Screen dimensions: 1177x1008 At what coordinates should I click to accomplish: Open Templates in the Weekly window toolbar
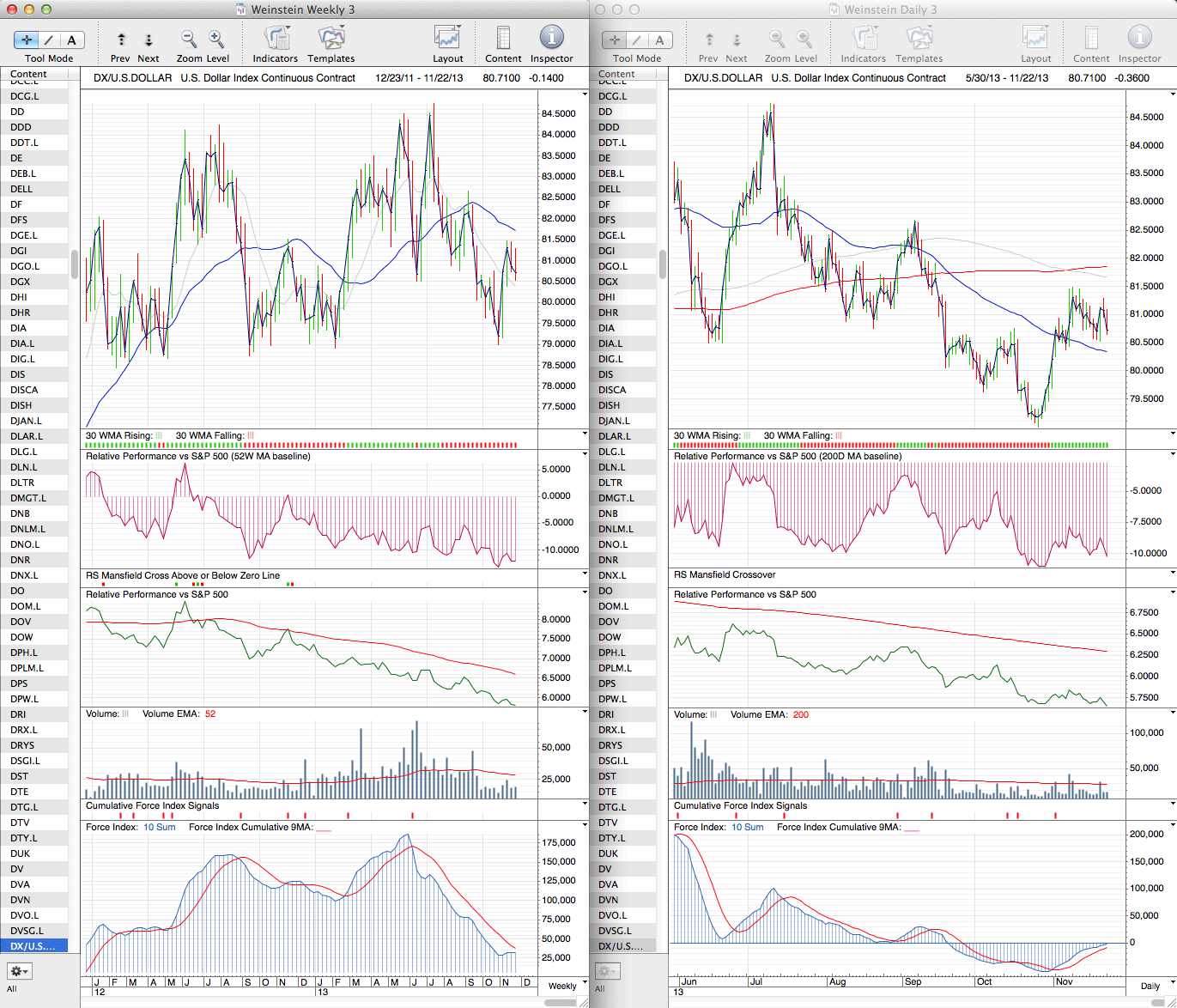coord(331,39)
